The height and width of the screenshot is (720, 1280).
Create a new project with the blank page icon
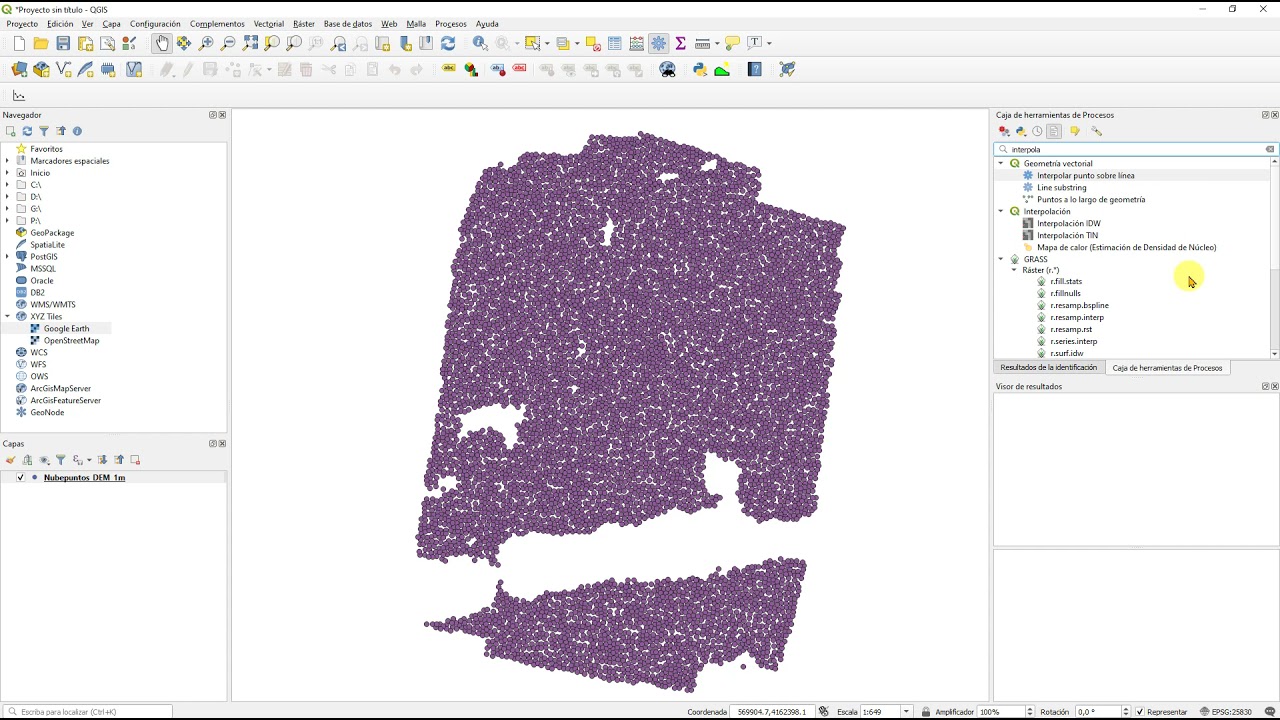(19, 43)
